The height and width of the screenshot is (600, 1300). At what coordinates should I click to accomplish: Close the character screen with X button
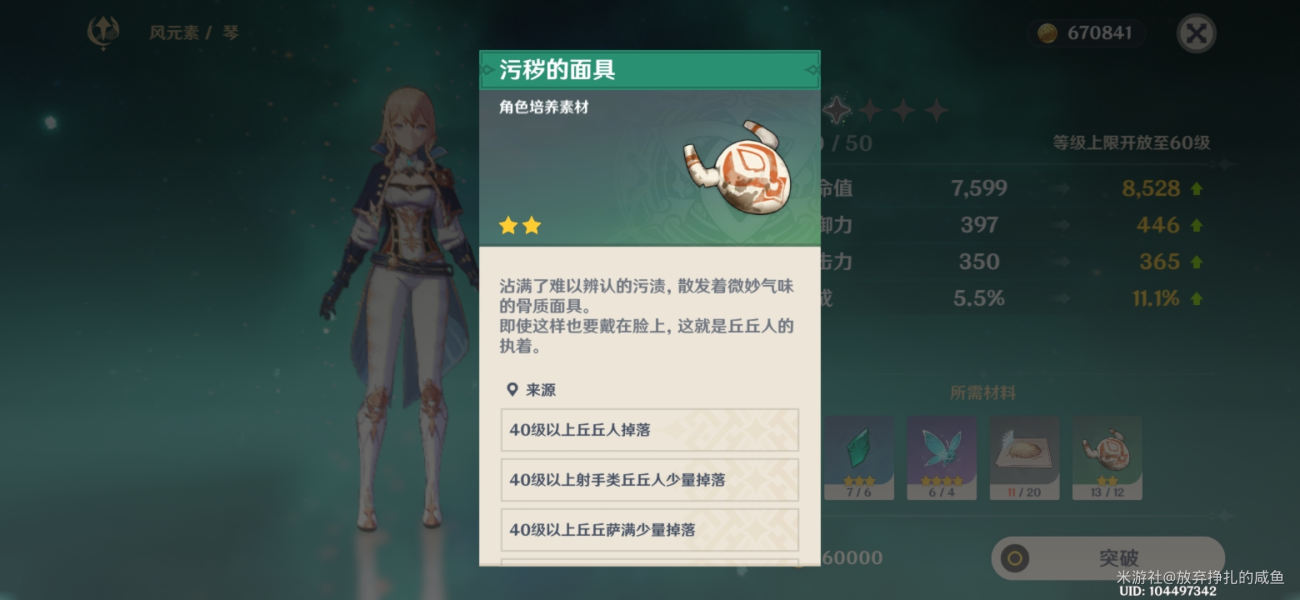tap(1196, 33)
